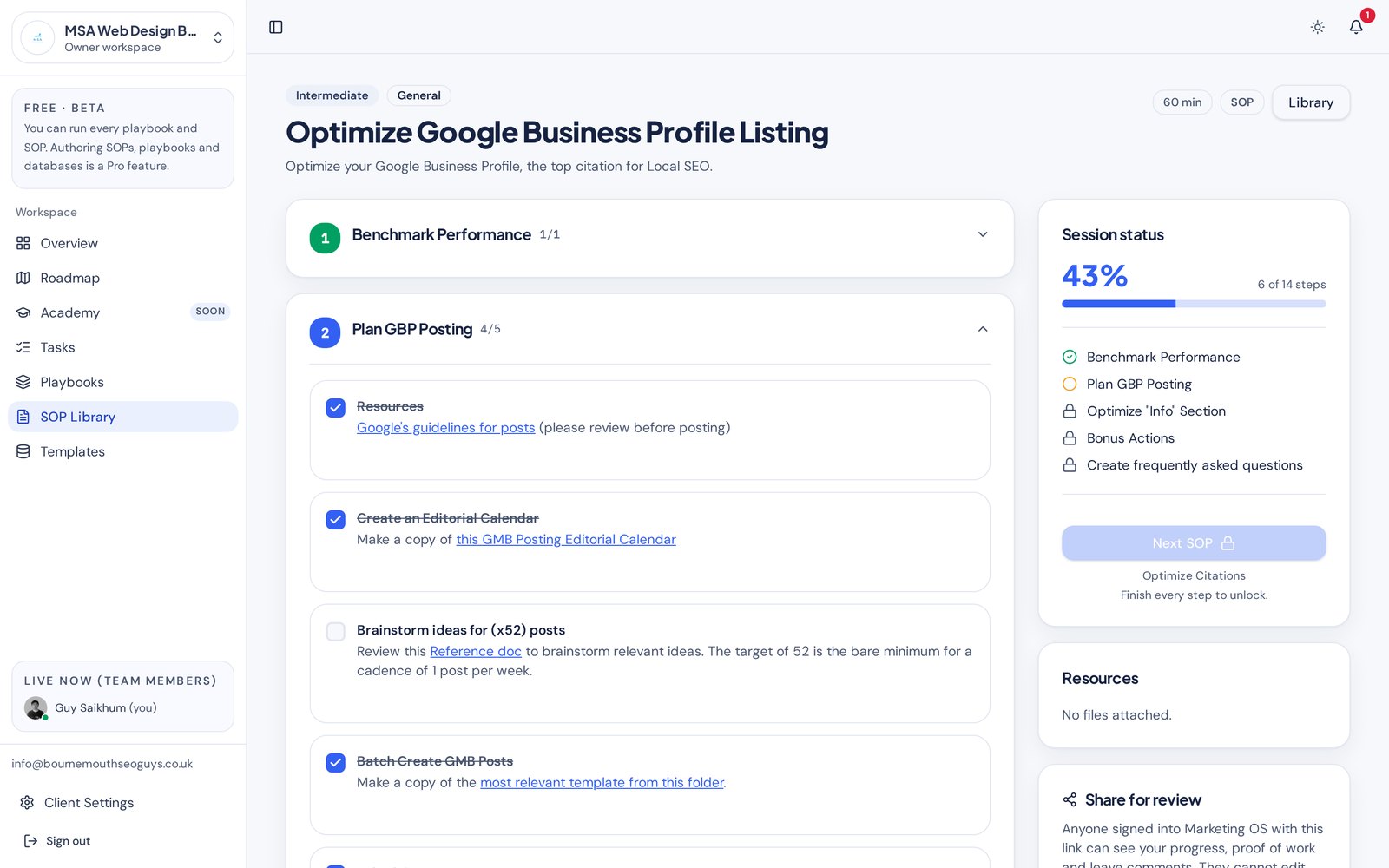Check Brainstorm ideas for (x52) posts

[x=336, y=631]
